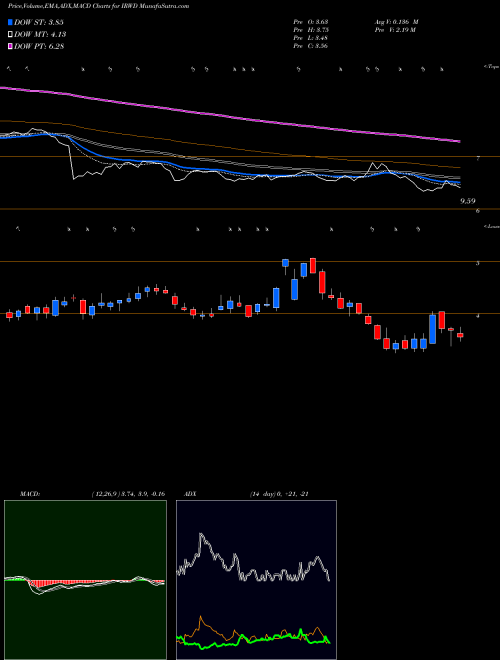The width and height of the screenshot is (500, 660).
Task: Click the red candlestick at the chart peak
Action: 313,266
